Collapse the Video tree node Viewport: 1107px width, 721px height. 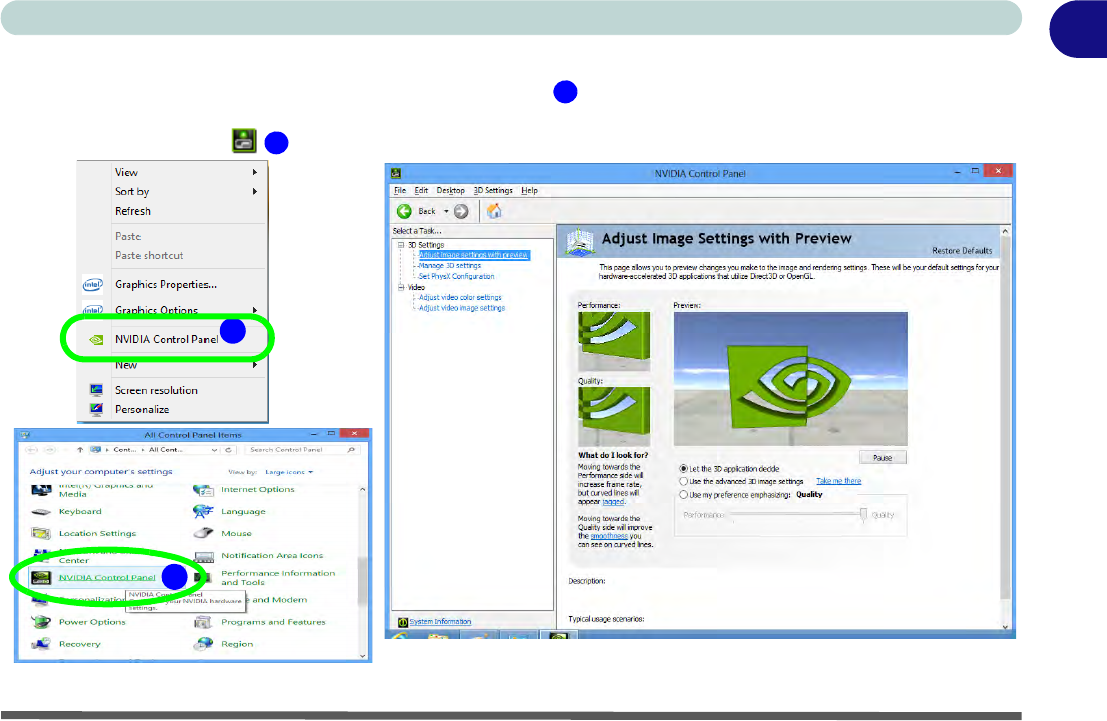tap(400, 287)
